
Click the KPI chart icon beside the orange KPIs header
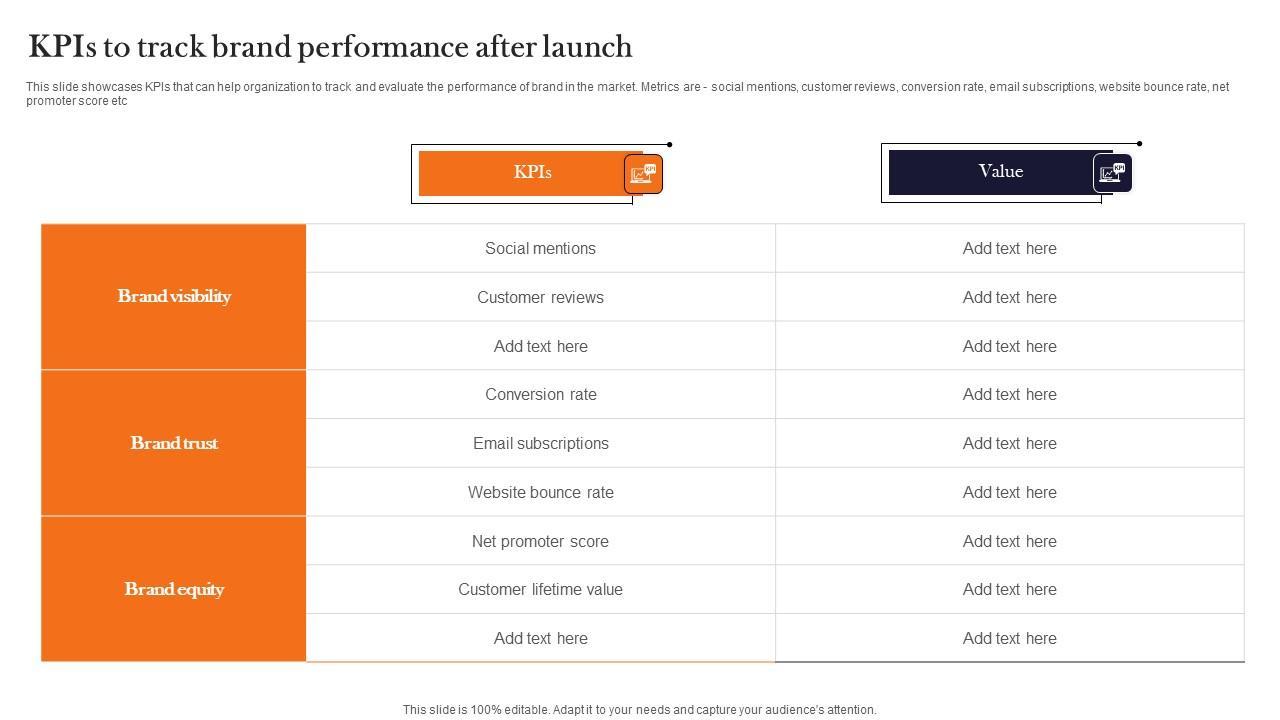pyautogui.click(x=642, y=174)
